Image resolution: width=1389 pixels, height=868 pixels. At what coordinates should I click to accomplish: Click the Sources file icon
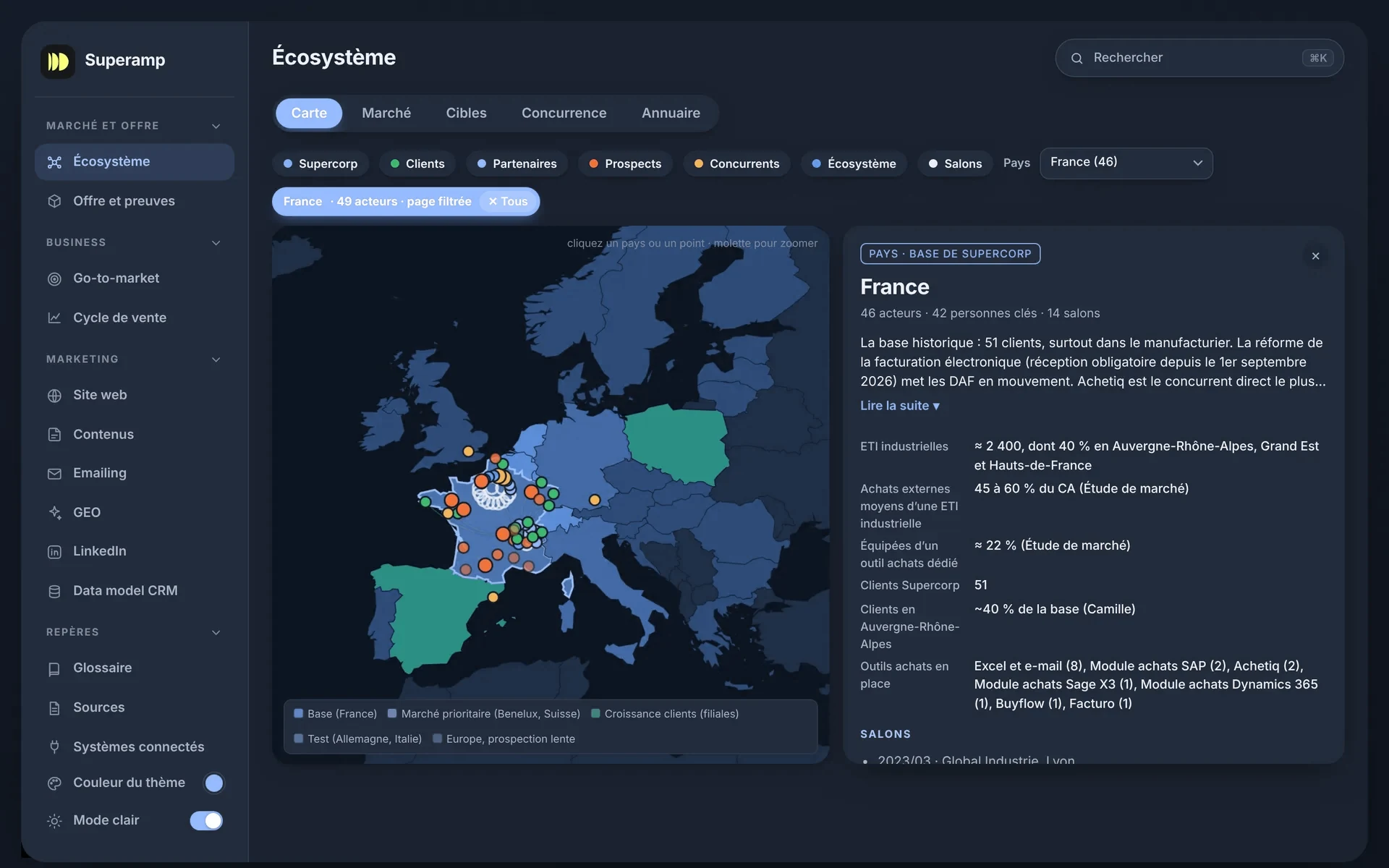pyautogui.click(x=54, y=708)
